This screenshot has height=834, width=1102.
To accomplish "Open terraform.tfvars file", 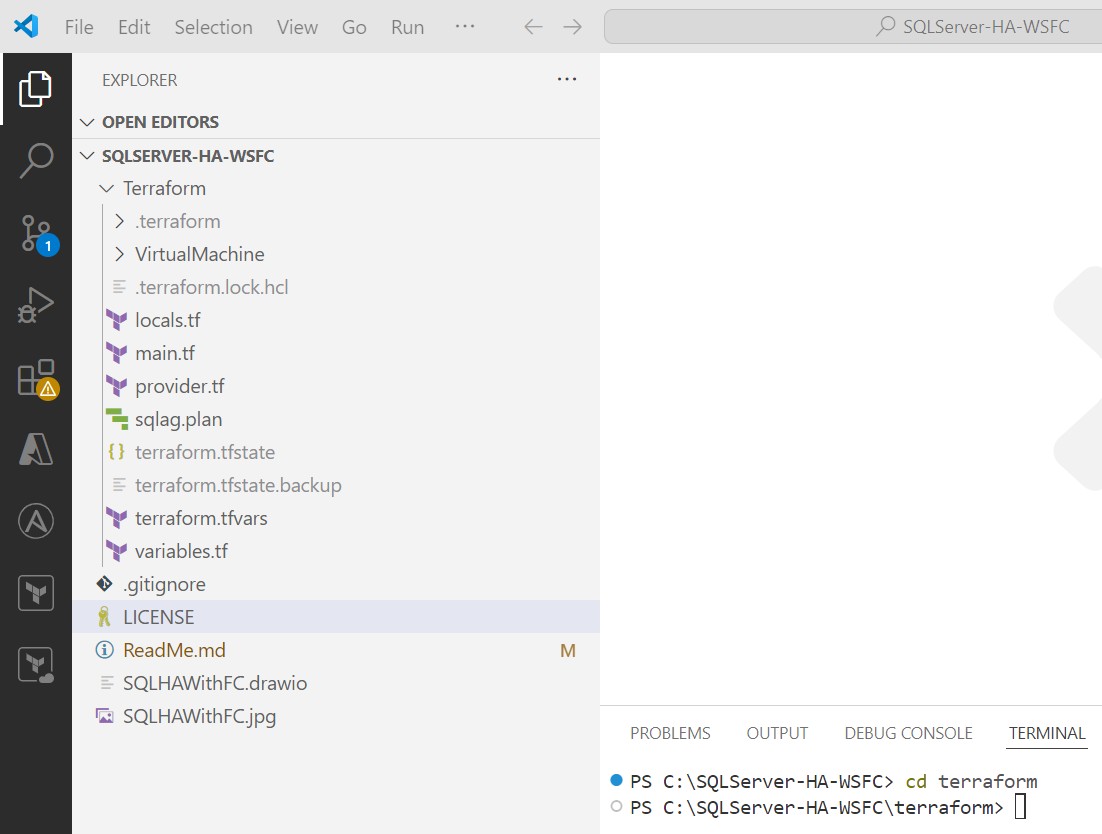I will (x=201, y=519).
